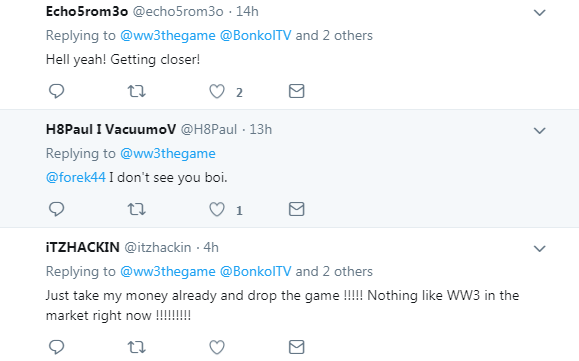This screenshot has width=579, height=361.
Task: Like Echo5rom3o's tweet with 2 likes
Action: (217, 92)
